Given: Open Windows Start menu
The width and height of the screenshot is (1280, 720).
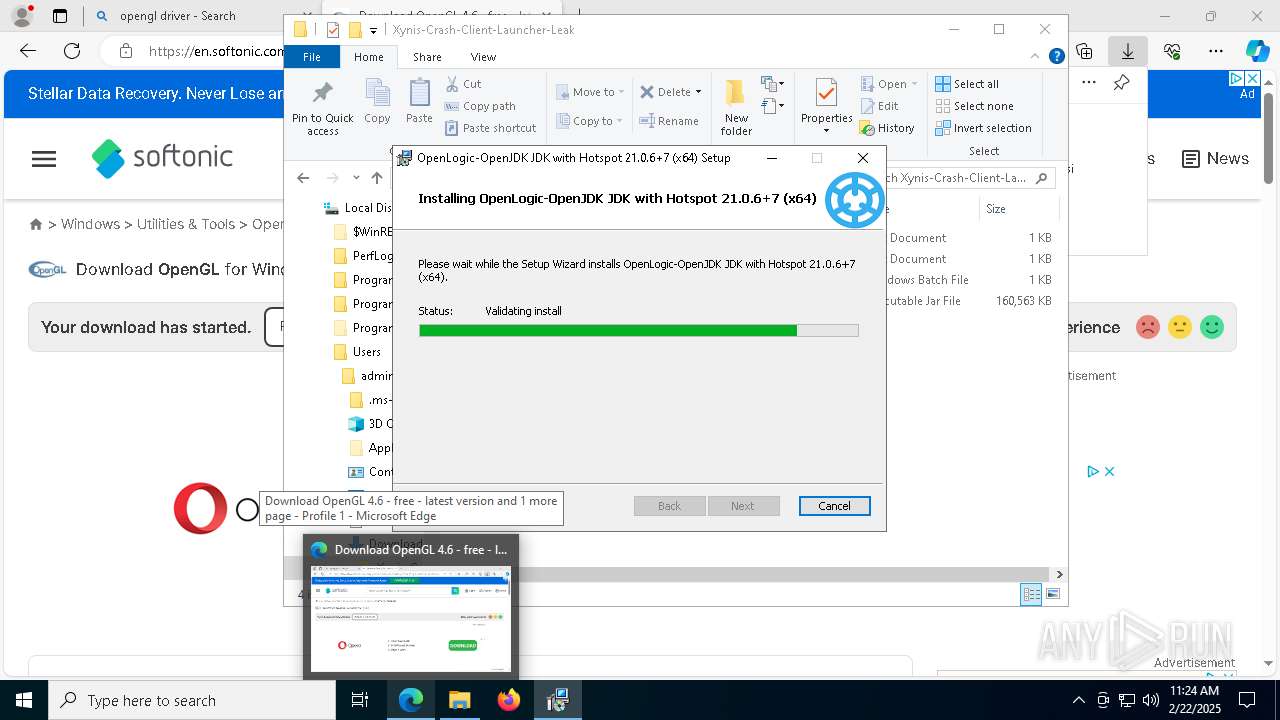Looking at the screenshot, I should (x=24, y=700).
